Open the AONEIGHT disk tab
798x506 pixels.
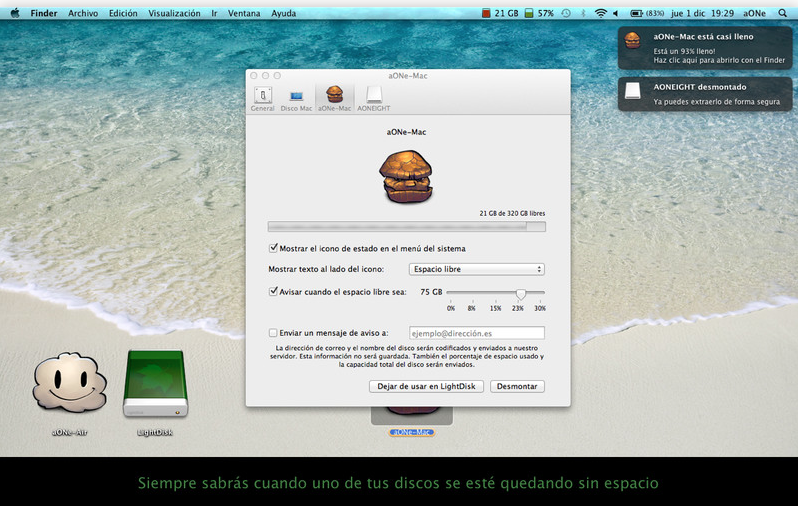point(374,99)
